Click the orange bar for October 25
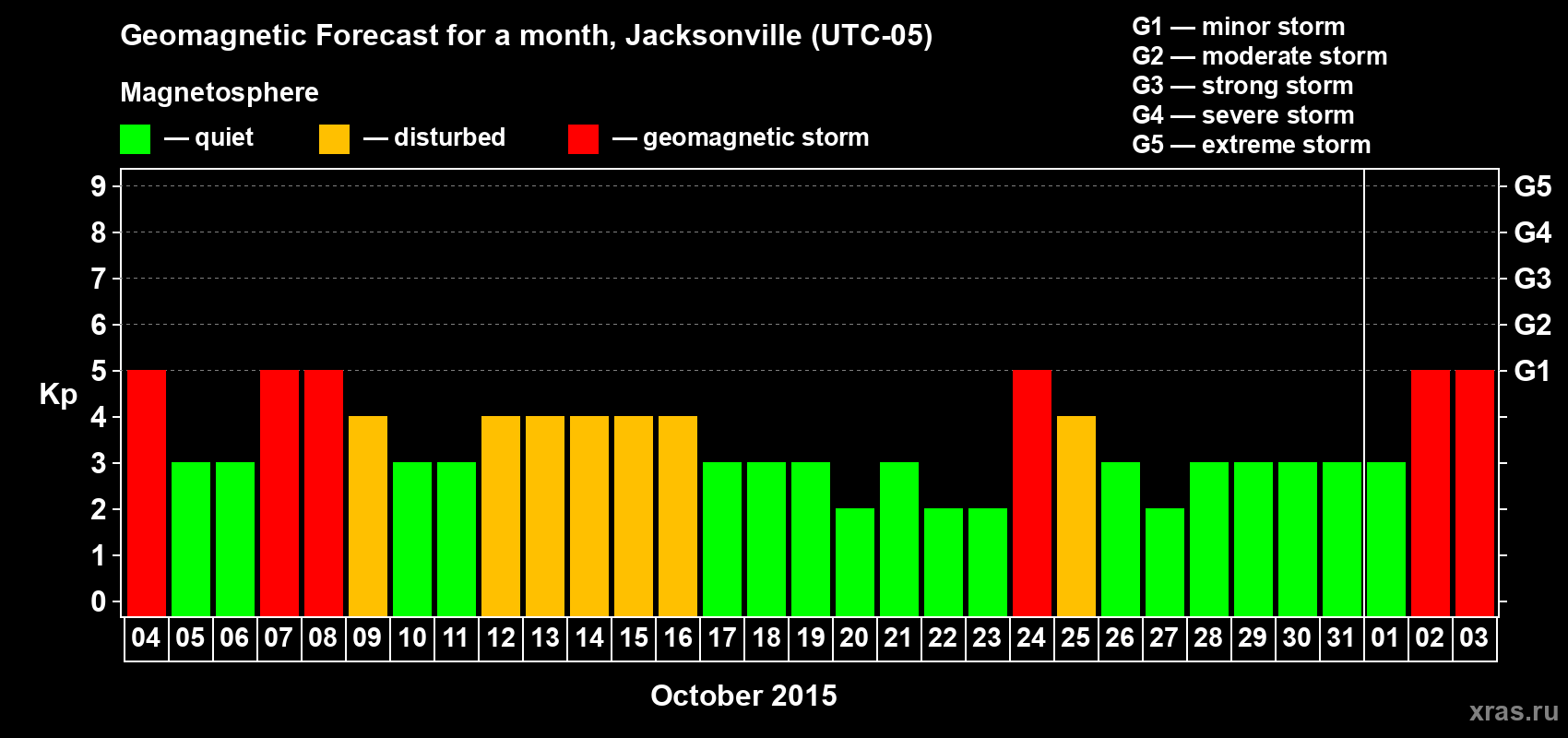The width and height of the screenshot is (1568, 738). click(x=1076, y=517)
